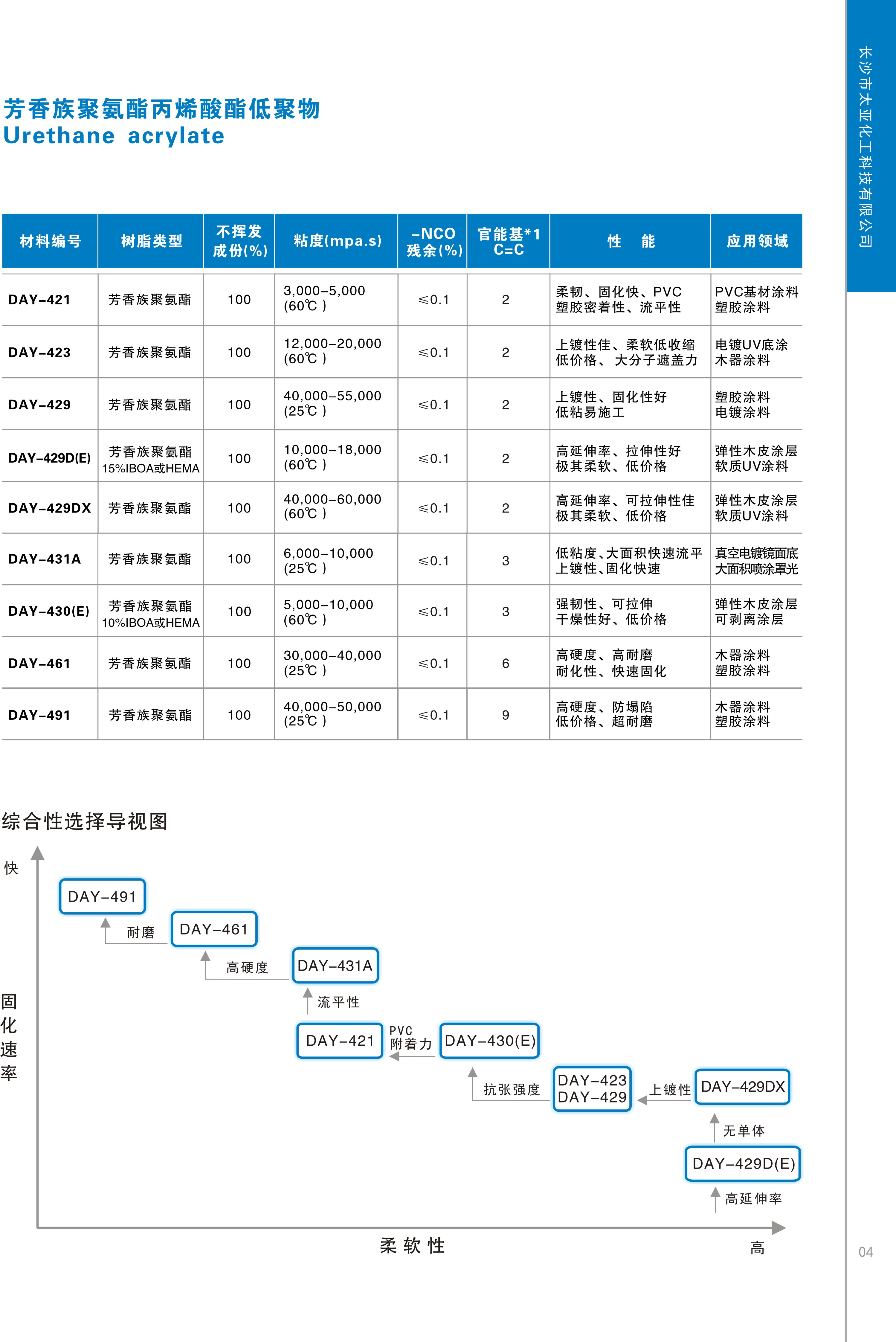Screen dimensions: 896x1342
Task: Select viscosity value 12,000-20,000 (60℃)
Action: (332, 350)
